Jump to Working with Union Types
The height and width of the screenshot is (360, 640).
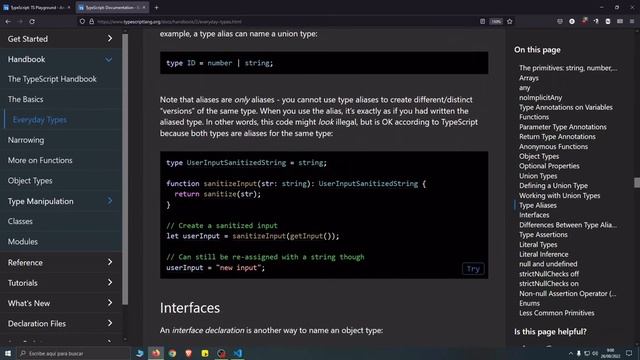pyautogui.click(x=559, y=196)
